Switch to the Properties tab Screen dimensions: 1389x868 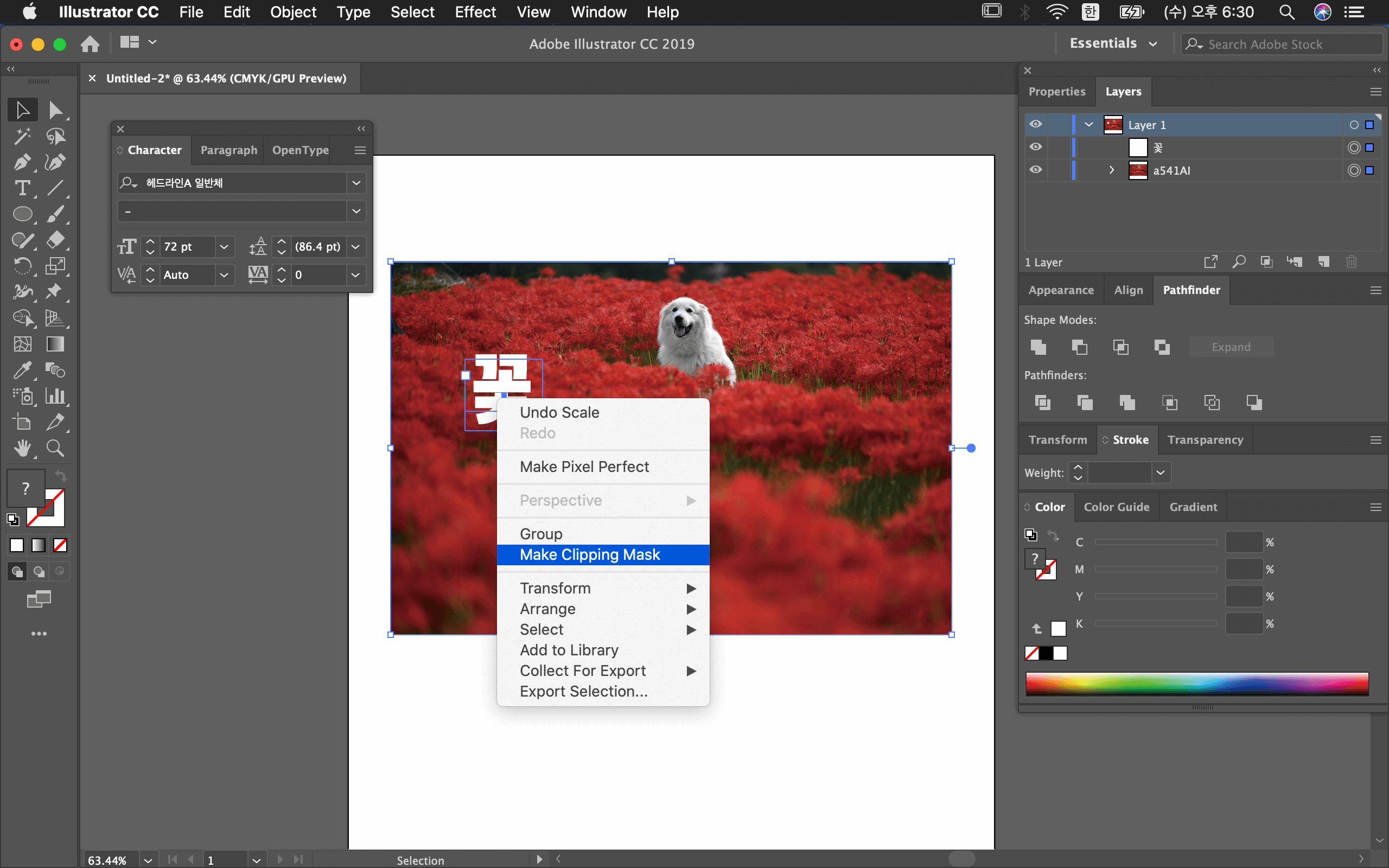(x=1057, y=92)
